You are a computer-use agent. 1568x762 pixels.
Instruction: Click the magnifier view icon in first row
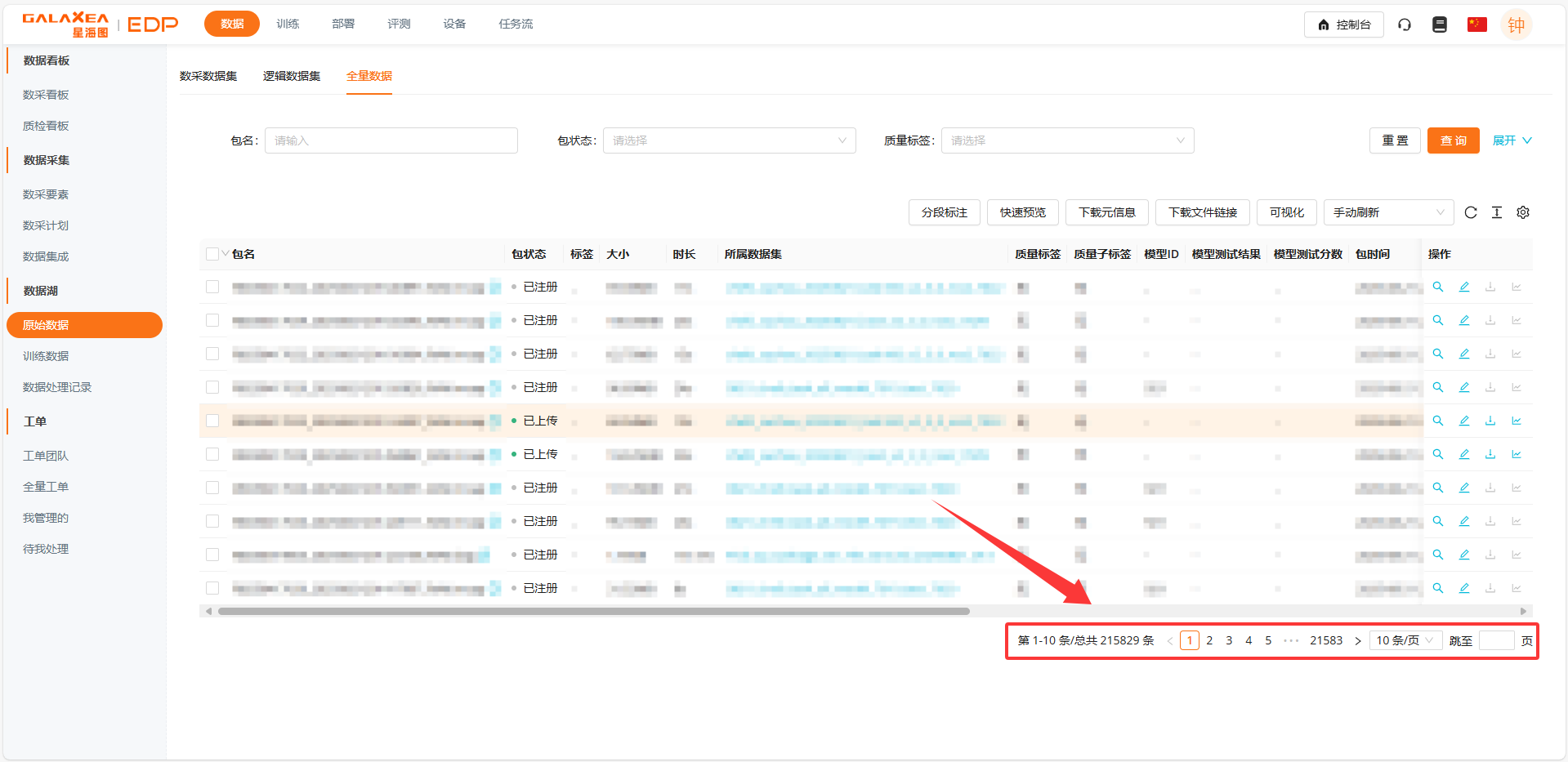1437,287
